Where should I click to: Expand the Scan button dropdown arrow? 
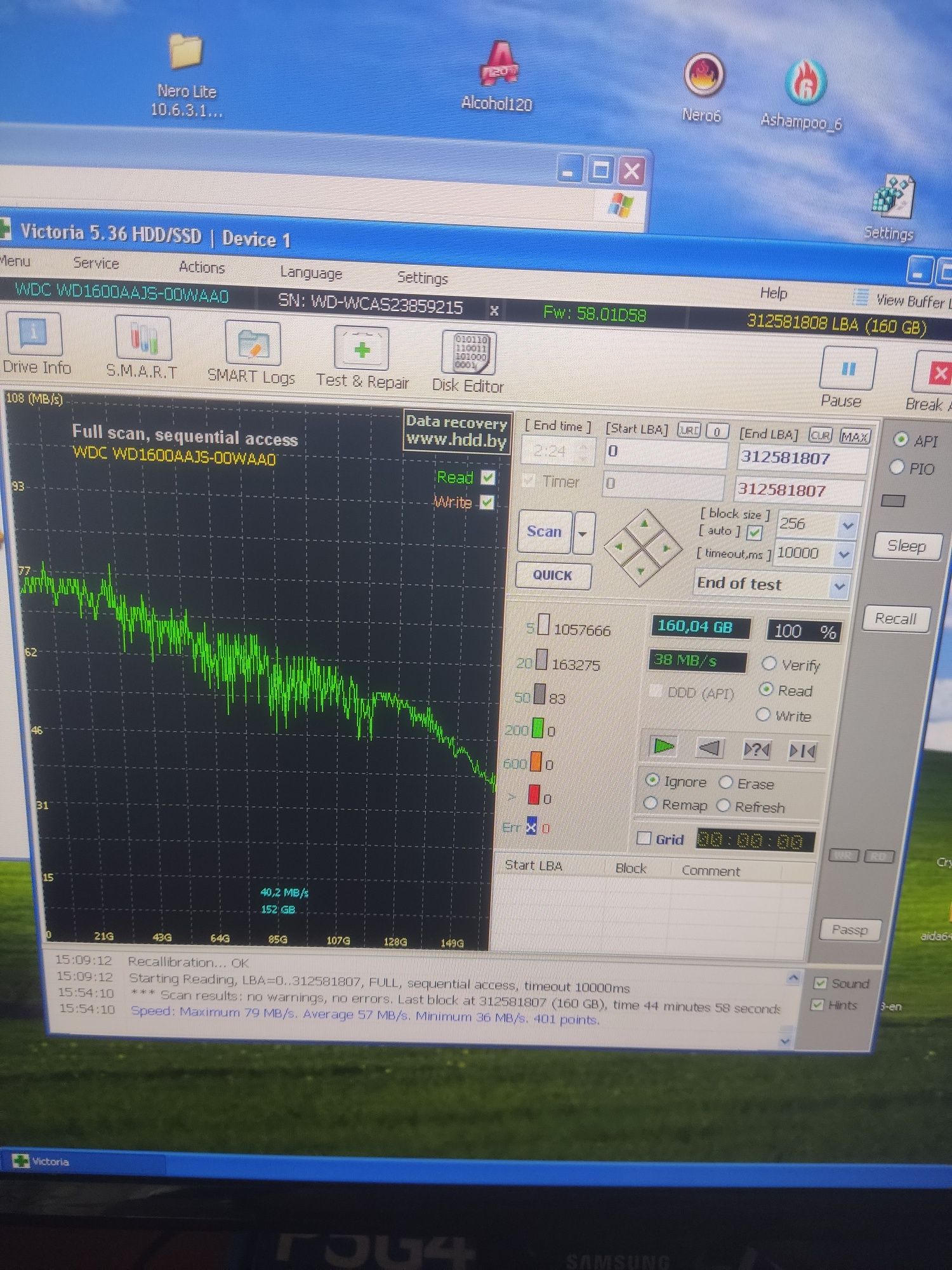coord(583,533)
